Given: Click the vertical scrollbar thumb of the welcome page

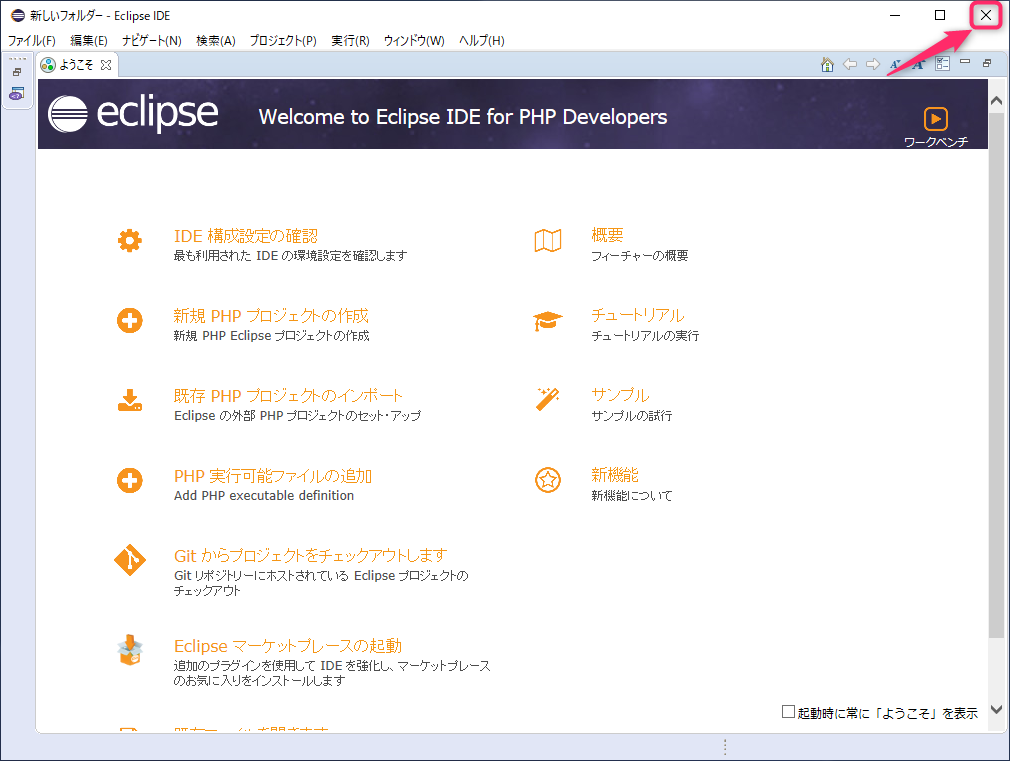Looking at the screenshot, I should point(996,375).
